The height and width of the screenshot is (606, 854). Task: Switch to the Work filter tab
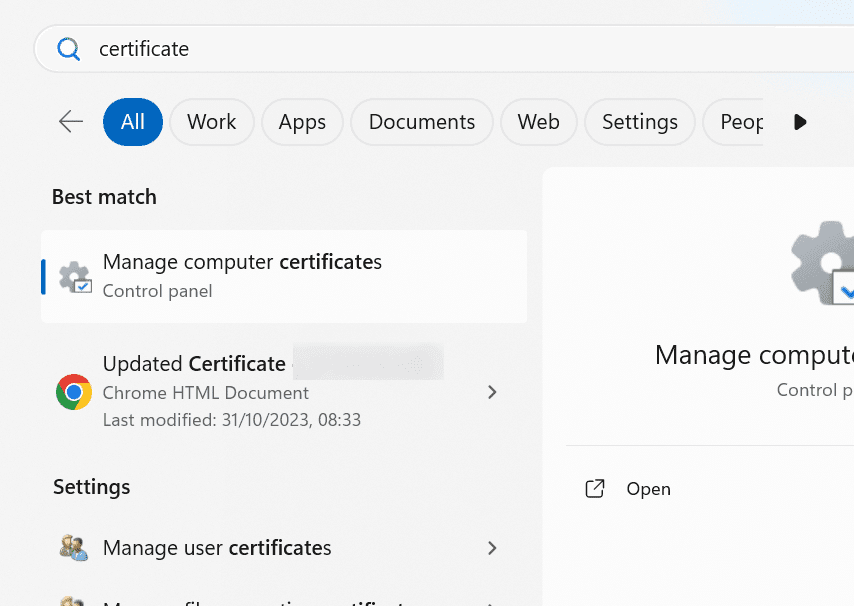(x=211, y=122)
